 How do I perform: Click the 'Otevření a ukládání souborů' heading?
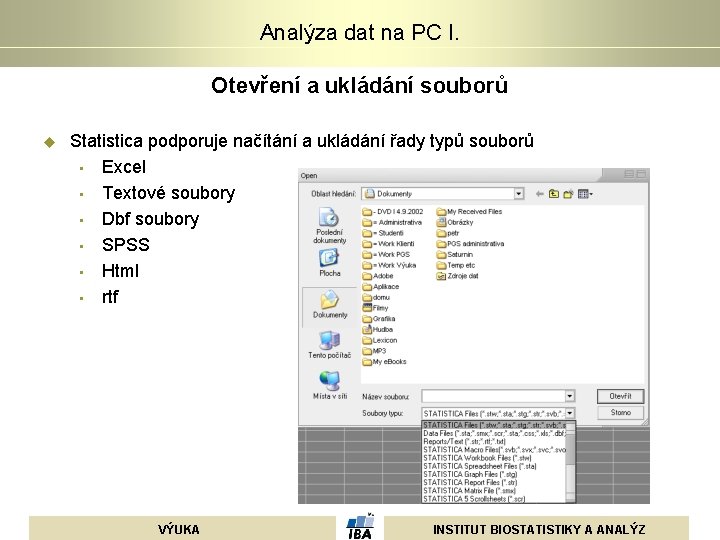coord(360,86)
